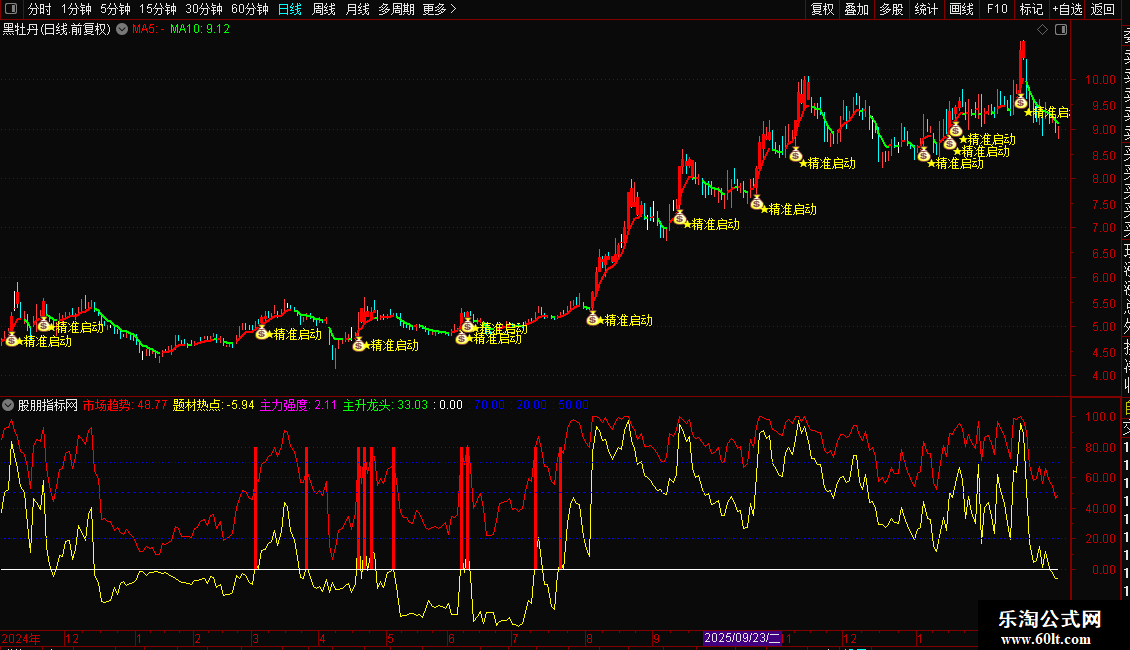The image size is (1130, 650).
Task: Click the month 7 label on time axis
Action: [x=515, y=638]
